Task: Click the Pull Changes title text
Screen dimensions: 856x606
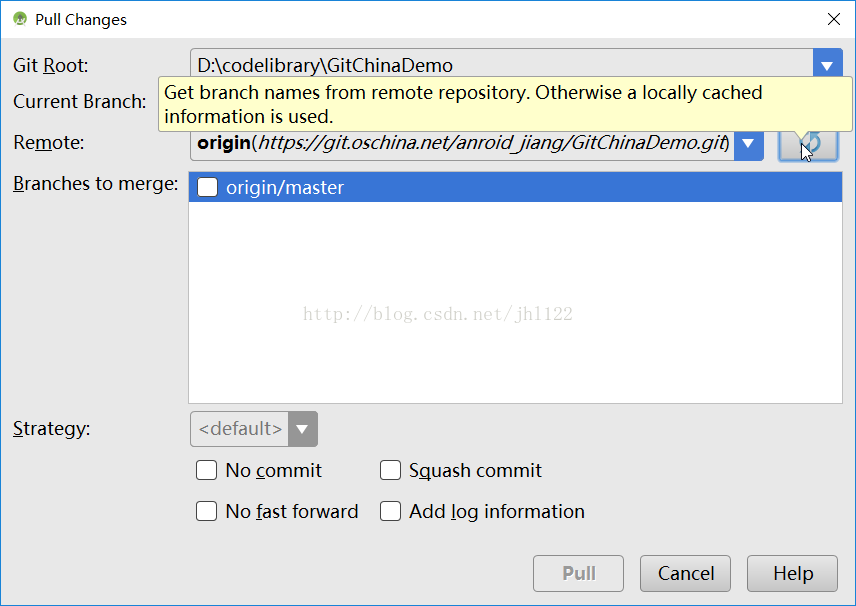Action: (x=81, y=20)
